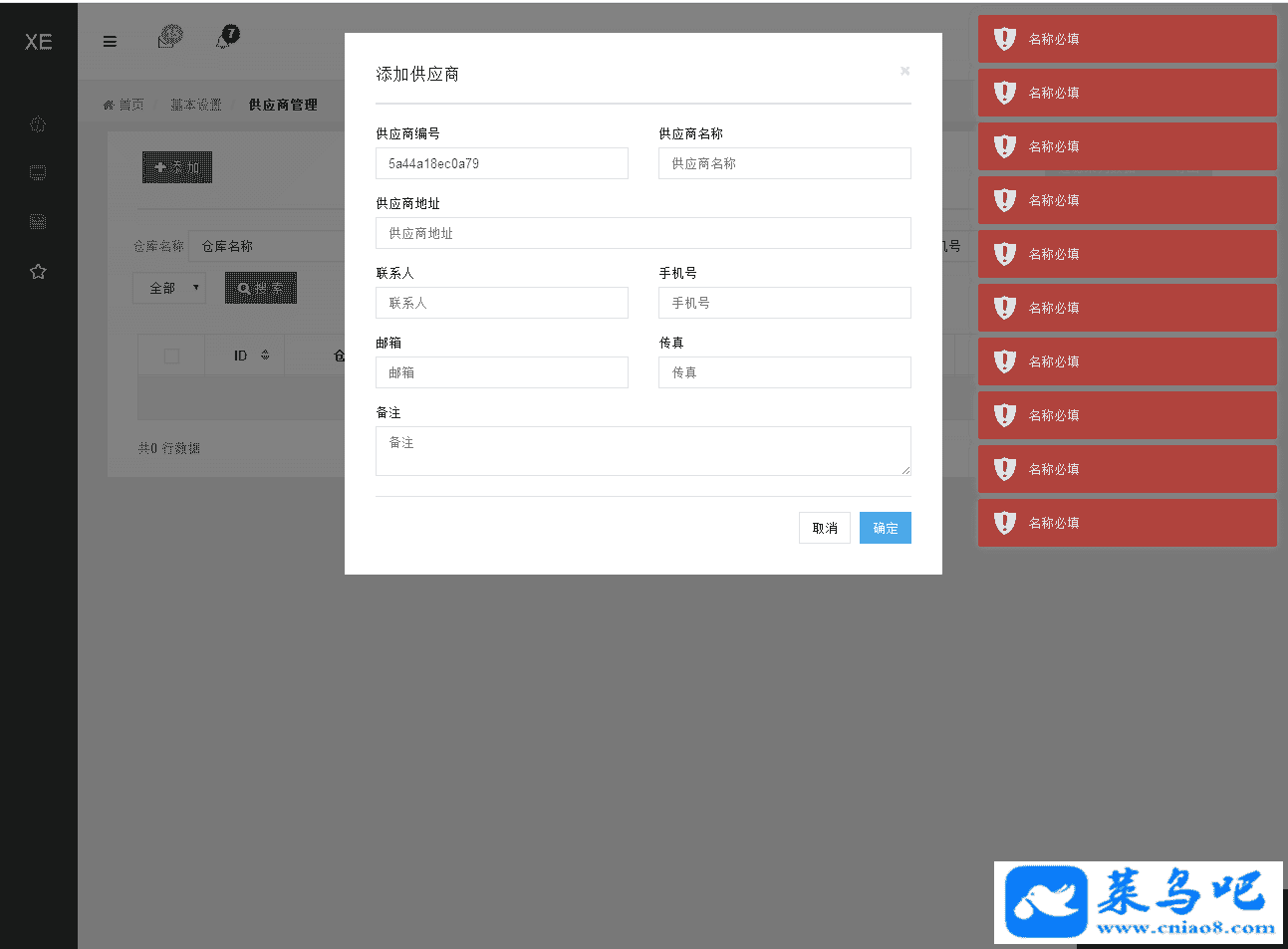Screen dimensions: 1288x949
Task: Close the 添加供应商 dialog with the × icon
Action: [904, 71]
